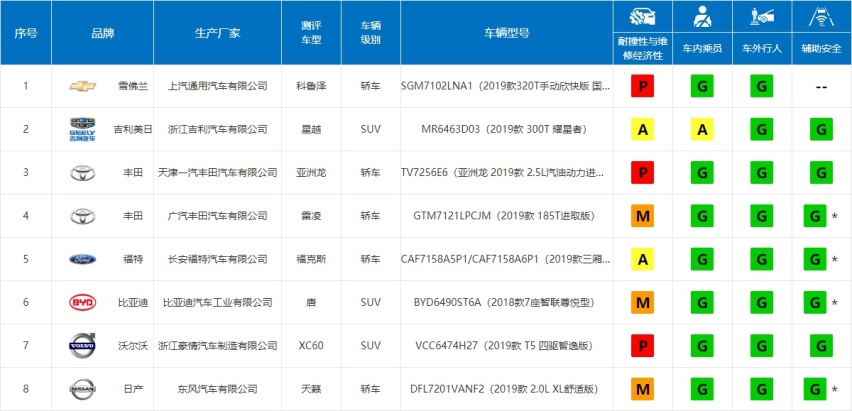Click manufacturer 天津一汽丰田汽车有限公司
The image size is (852, 411).
tap(217, 173)
